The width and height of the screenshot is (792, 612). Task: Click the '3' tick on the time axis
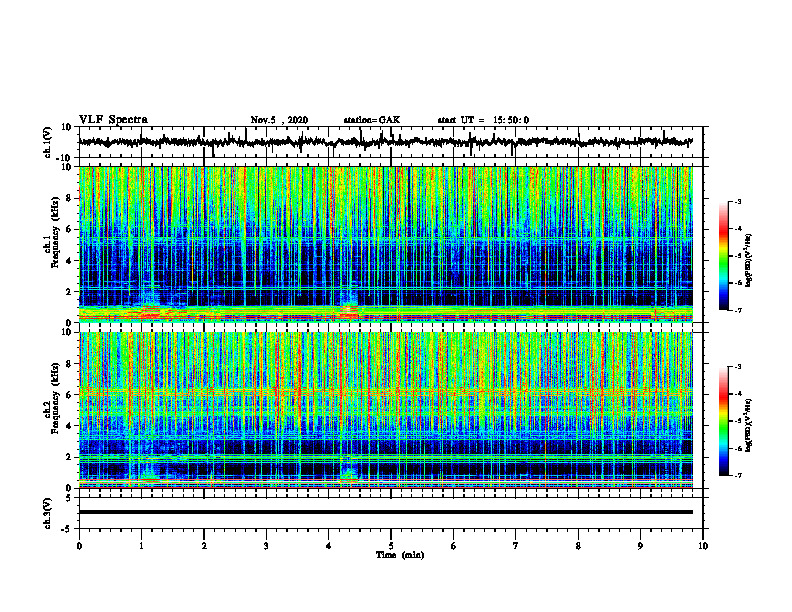(x=266, y=546)
